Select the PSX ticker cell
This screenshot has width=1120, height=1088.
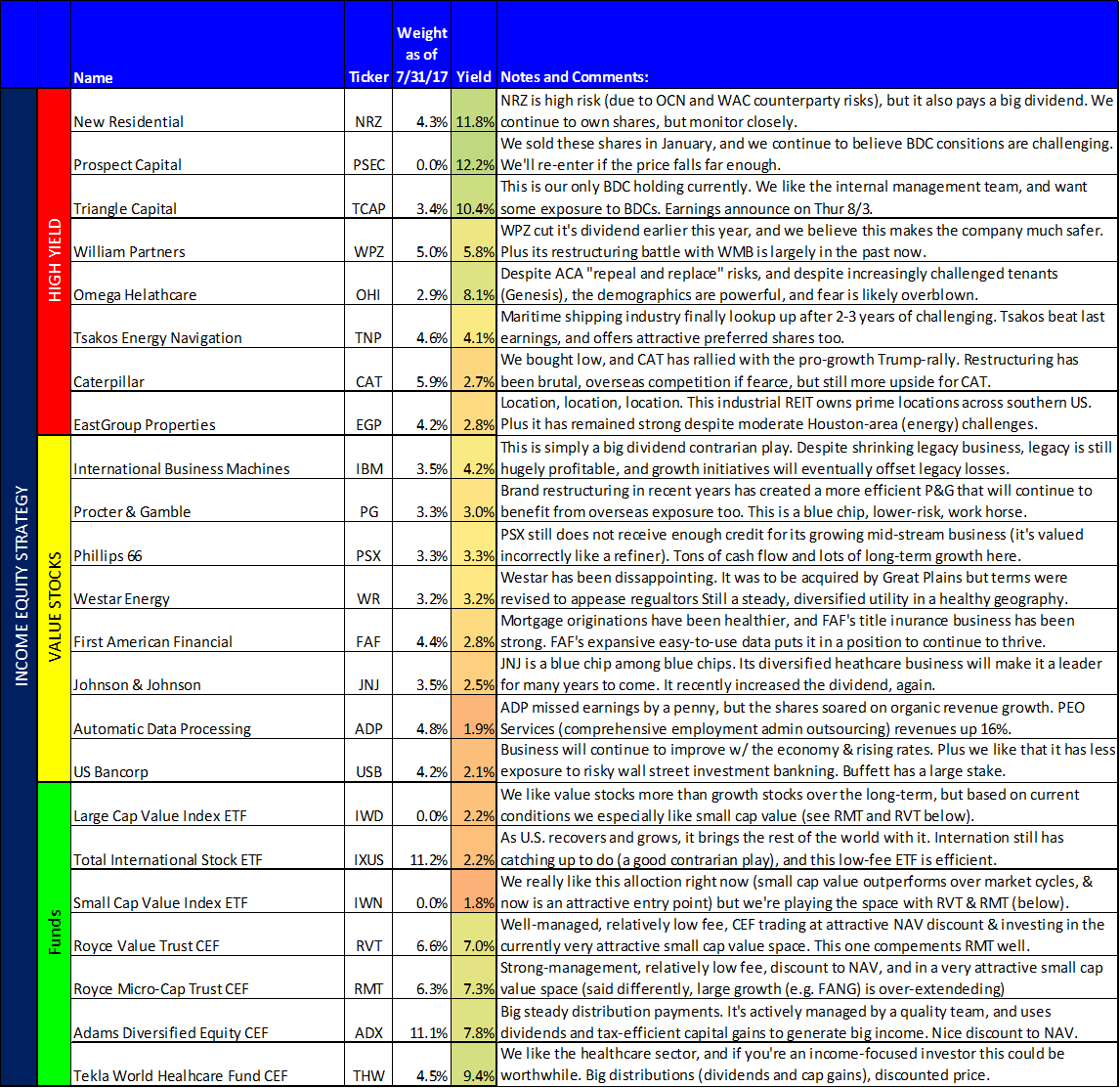point(368,544)
